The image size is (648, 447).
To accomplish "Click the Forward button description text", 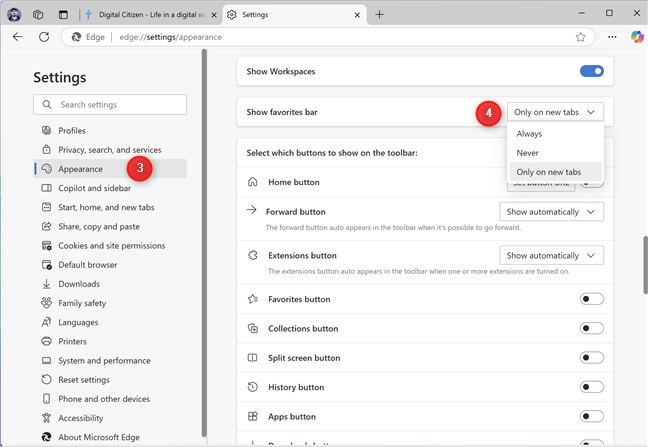I will point(393,227).
